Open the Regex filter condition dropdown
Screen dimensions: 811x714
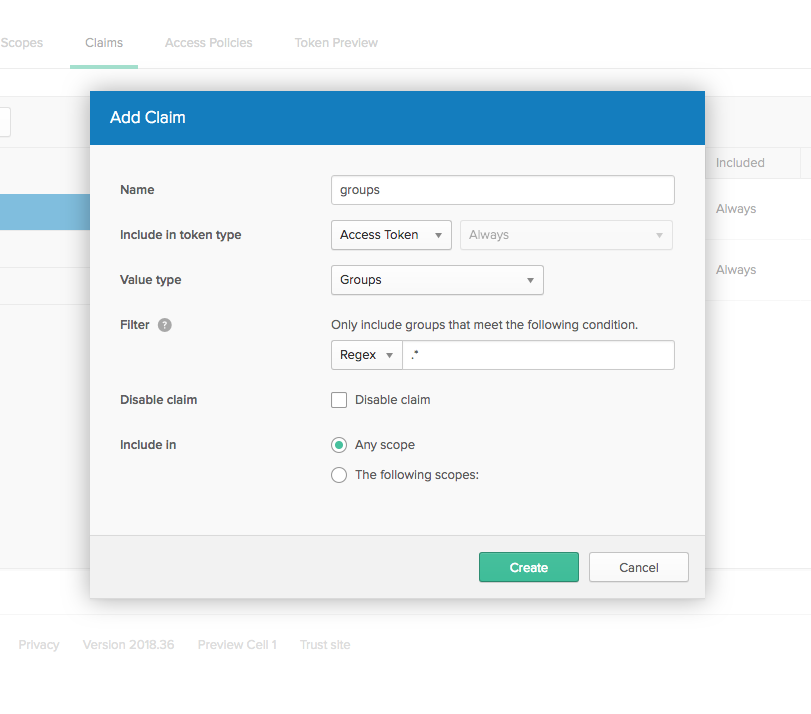[x=366, y=355]
